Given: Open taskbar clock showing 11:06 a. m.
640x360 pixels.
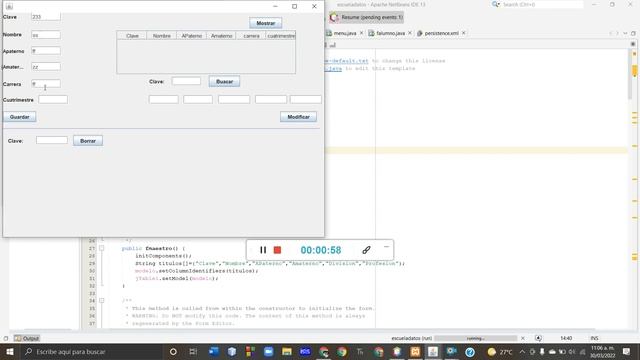Looking at the screenshot, I should coord(602,351).
